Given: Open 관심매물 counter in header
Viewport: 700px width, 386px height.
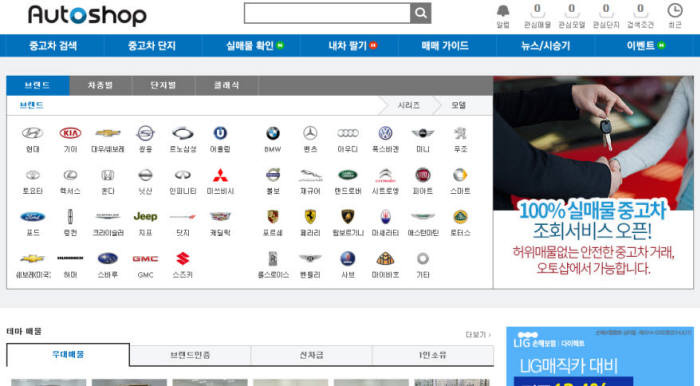Looking at the screenshot, I should (537, 16).
